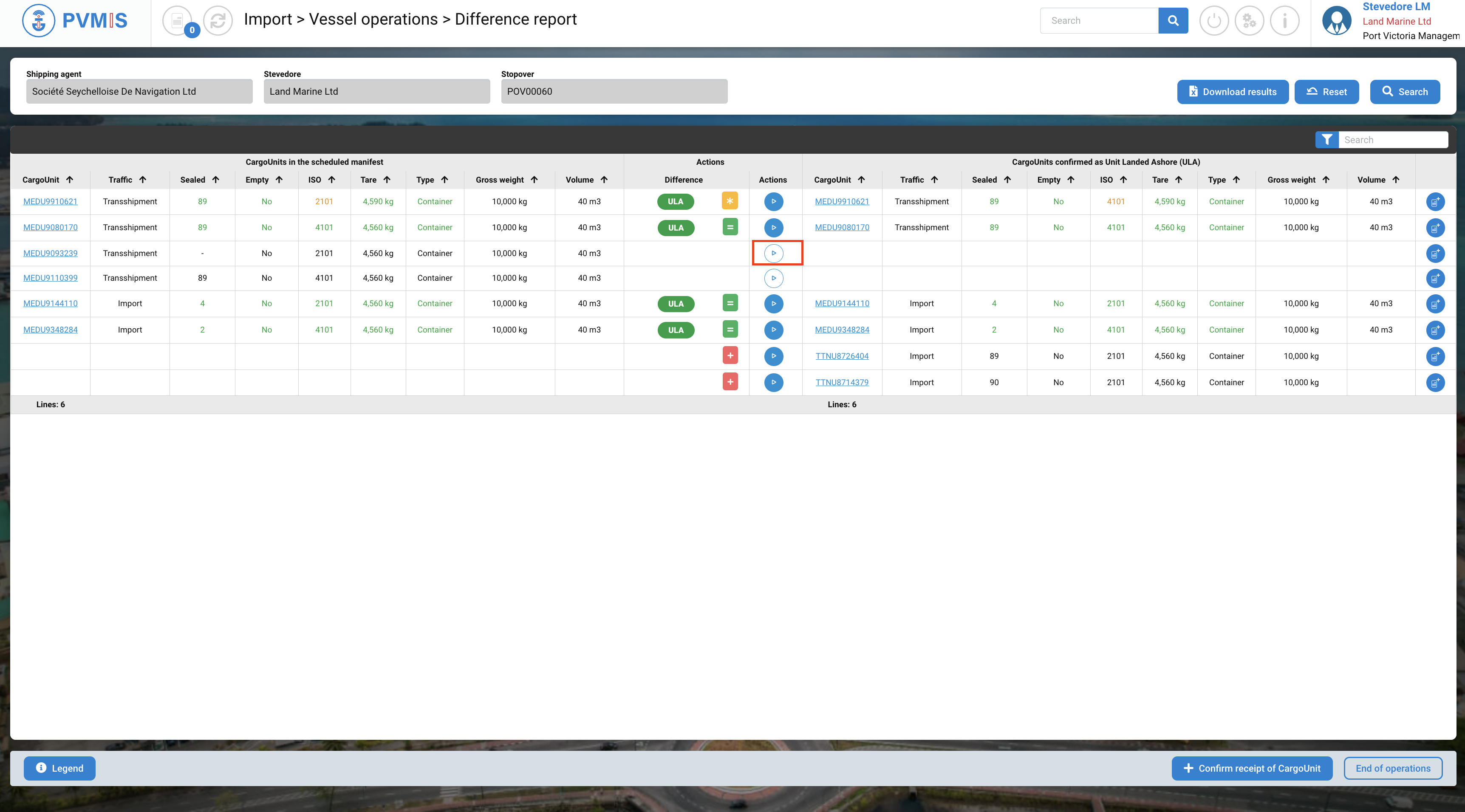
Task: Click red plus icon for TTNU8726404
Action: pyautogui.click(x=730, y=356)
